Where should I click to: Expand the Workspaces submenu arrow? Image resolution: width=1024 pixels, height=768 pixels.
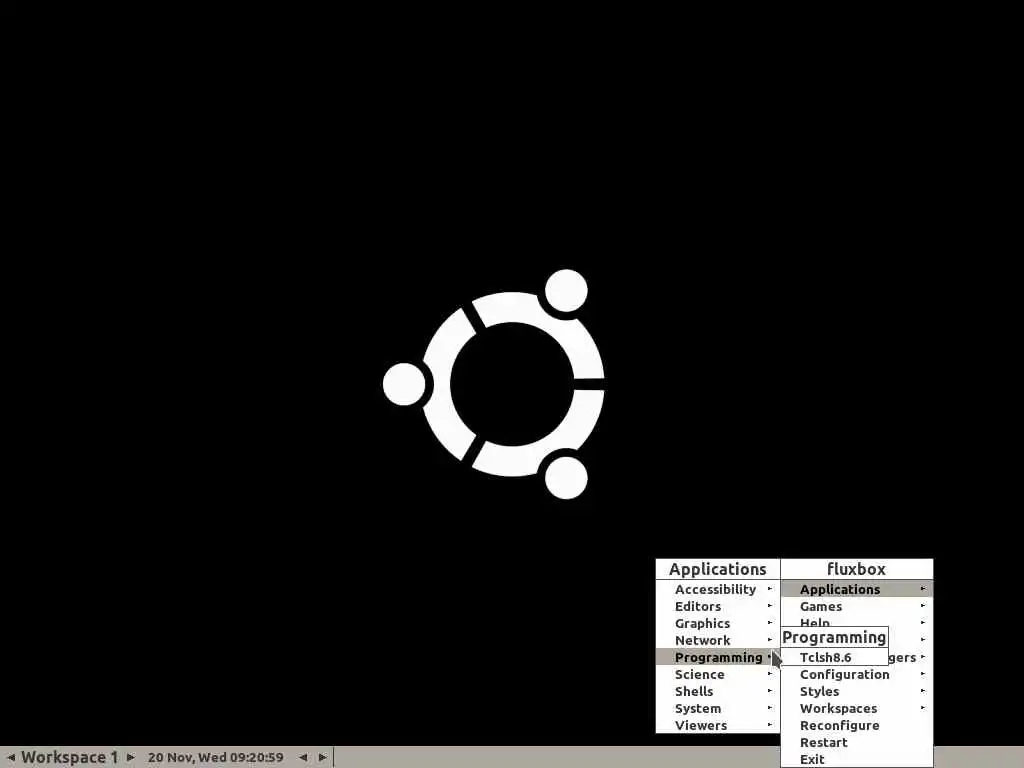[923, 707]
